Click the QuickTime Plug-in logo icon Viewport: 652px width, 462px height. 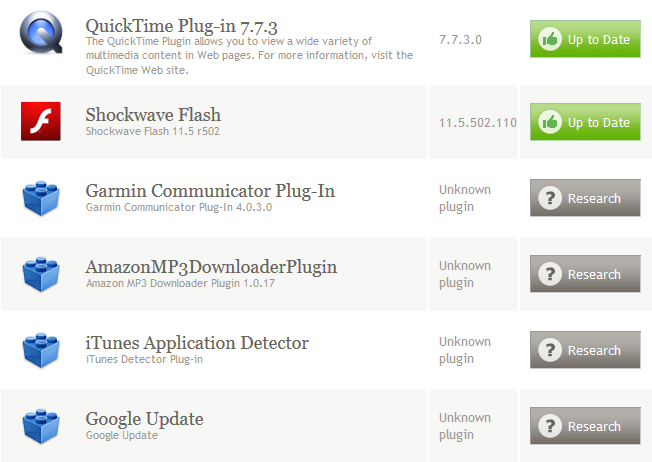(x=40, y=34)
